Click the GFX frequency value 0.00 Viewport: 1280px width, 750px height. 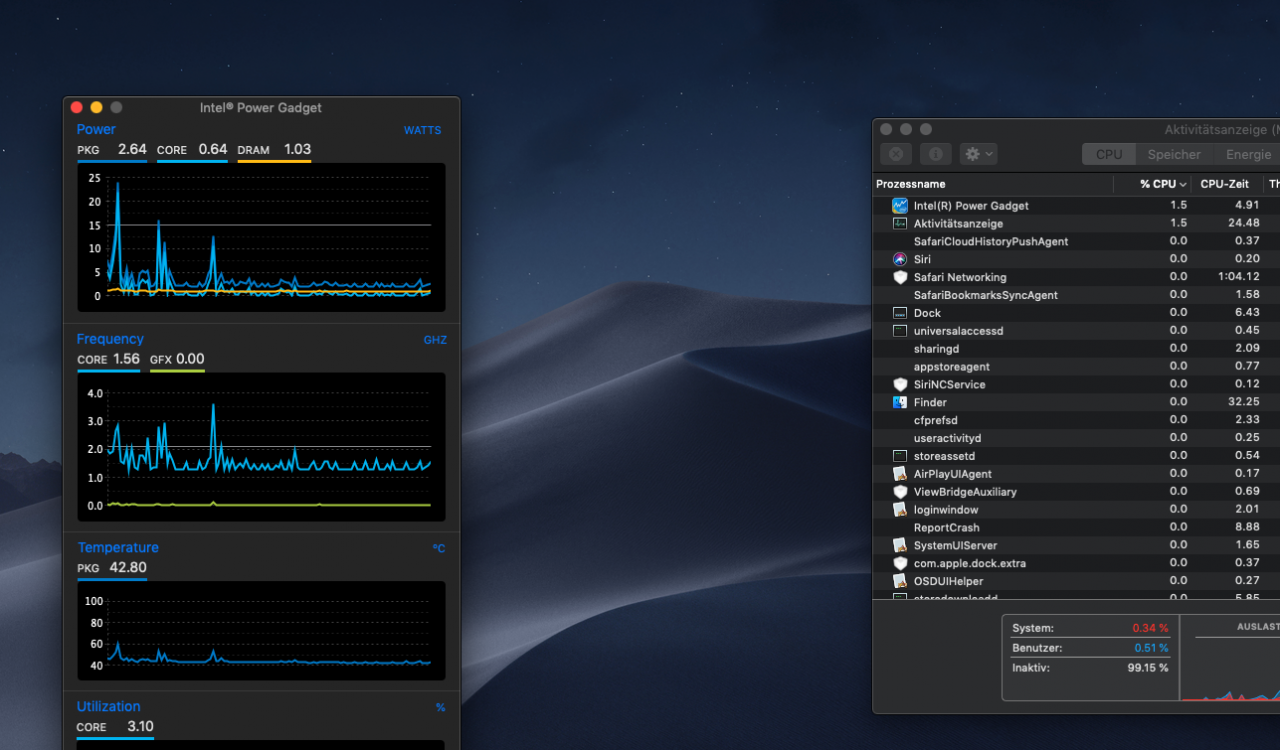click(x=190, y=359)
